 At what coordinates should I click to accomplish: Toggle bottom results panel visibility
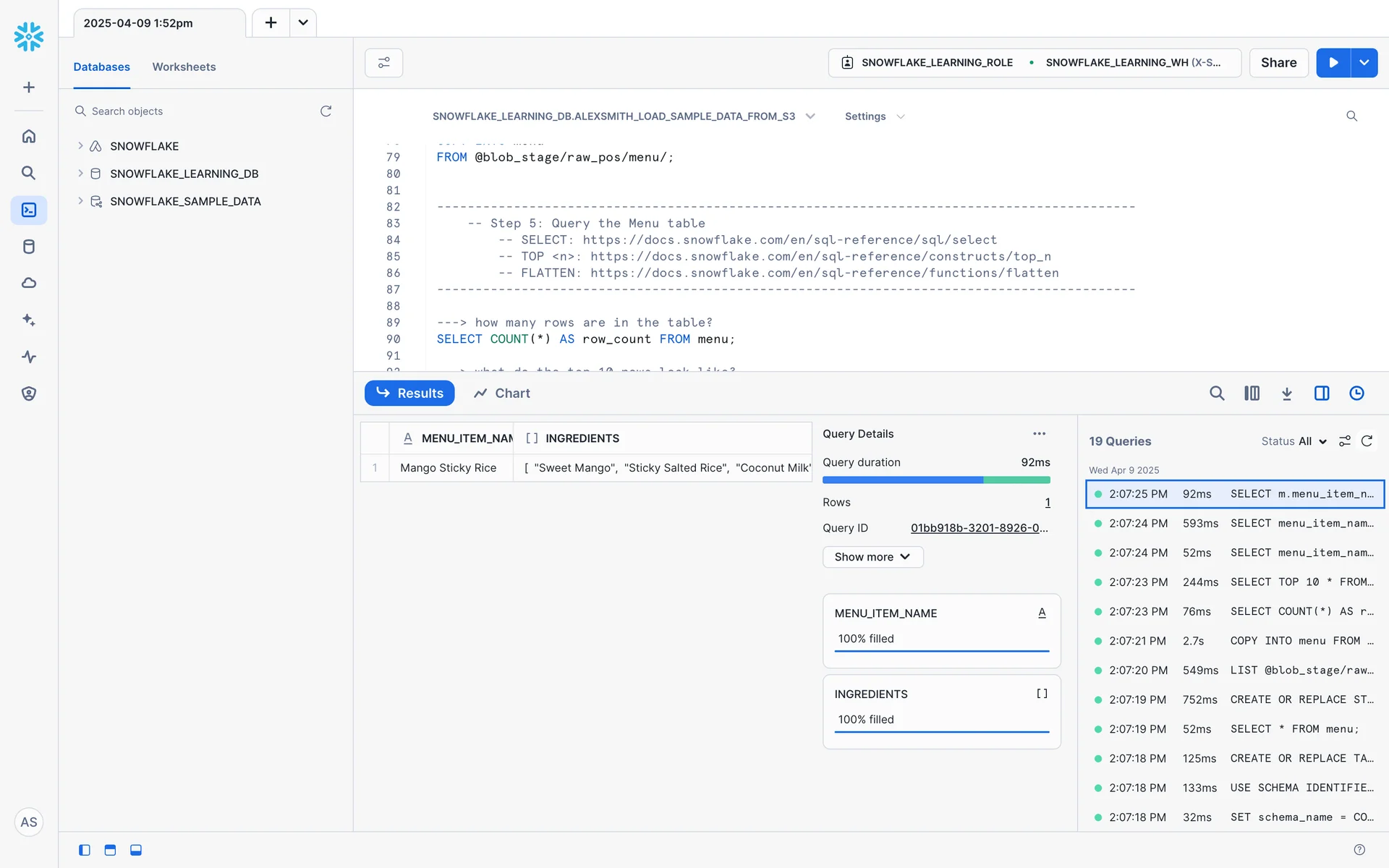point(136,850)
